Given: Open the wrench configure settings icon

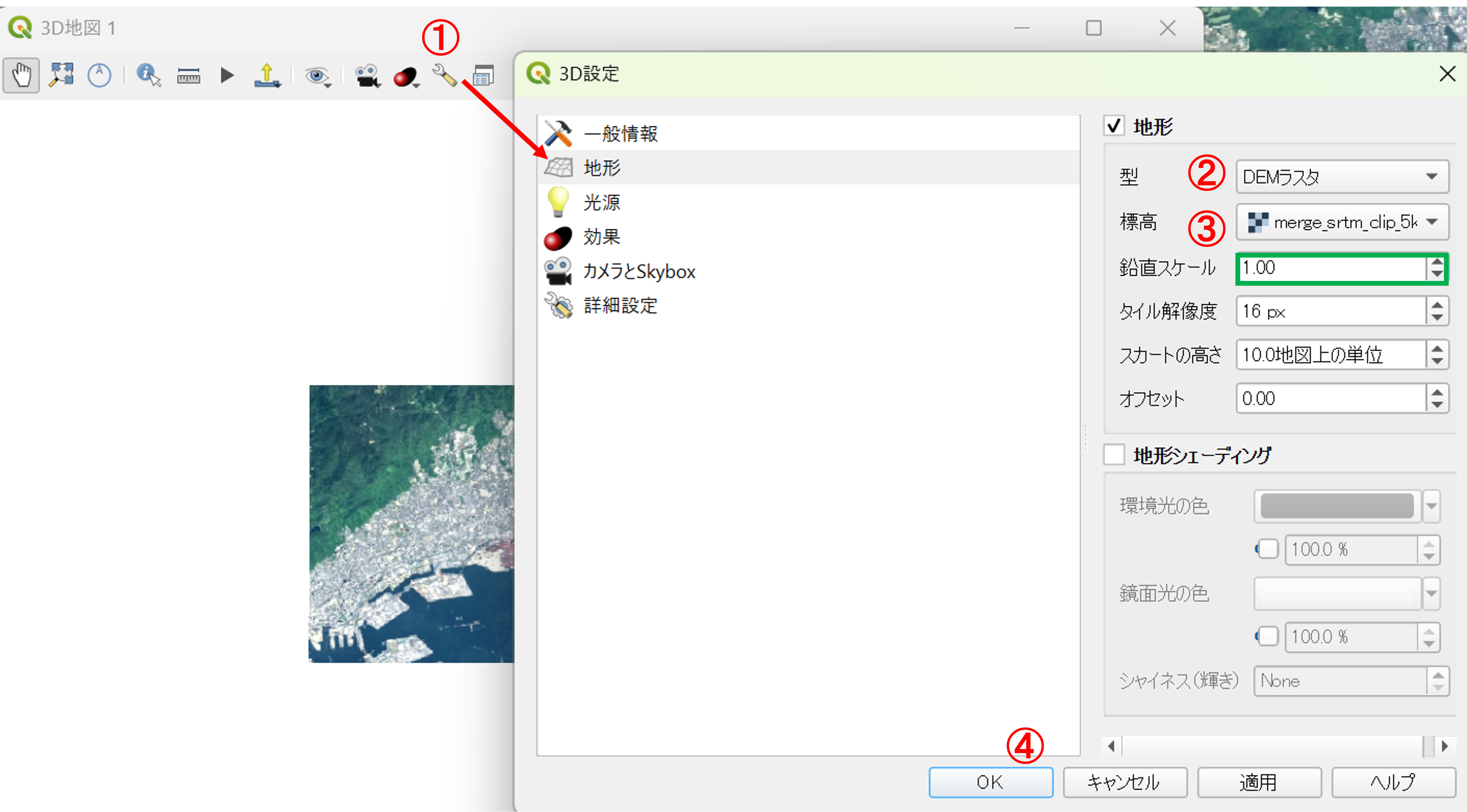Looking at the screenshot, I should point(444,75).
